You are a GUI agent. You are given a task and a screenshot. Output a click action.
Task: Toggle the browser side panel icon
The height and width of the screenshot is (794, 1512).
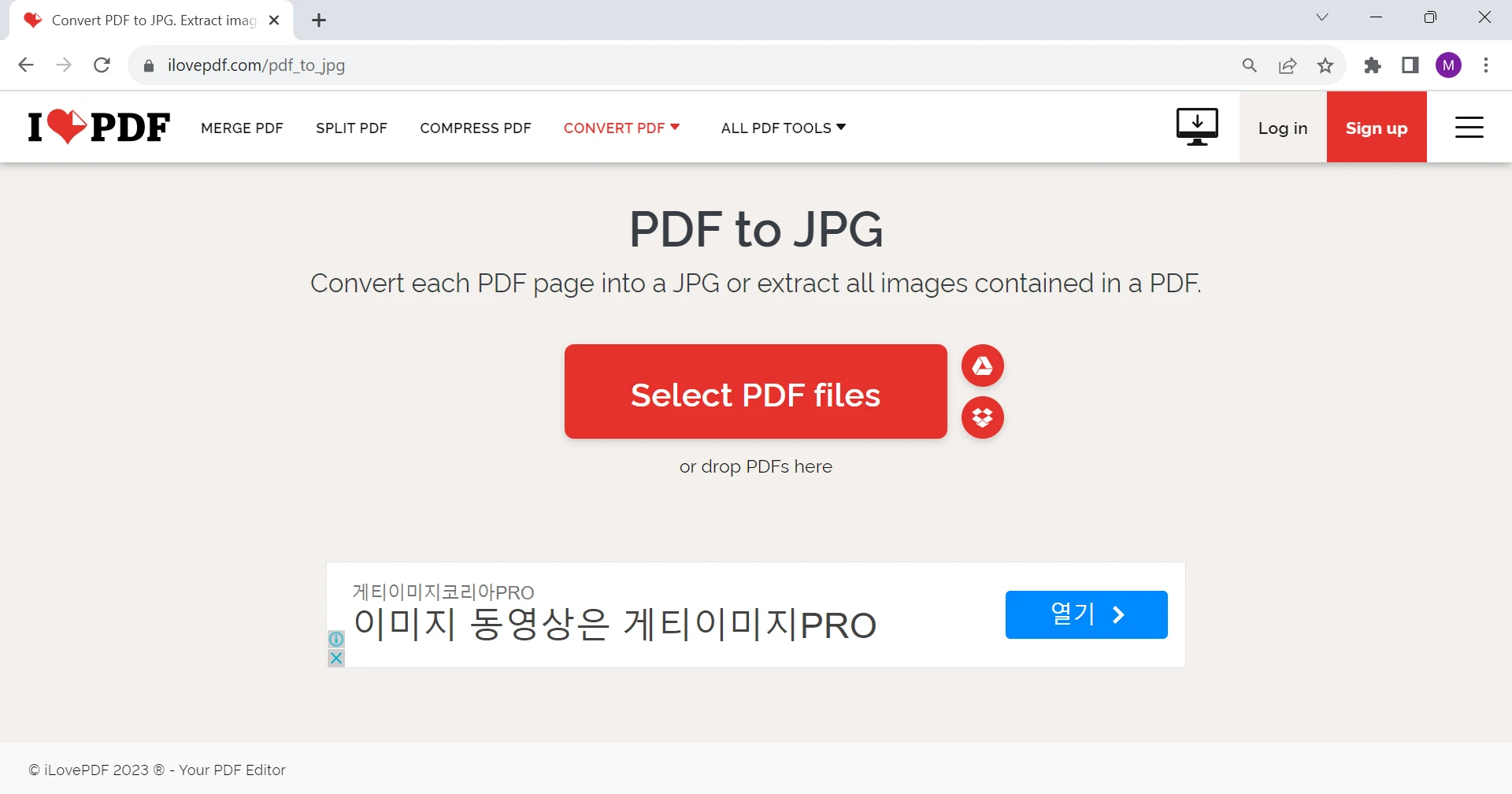(x=1410, y=65)
